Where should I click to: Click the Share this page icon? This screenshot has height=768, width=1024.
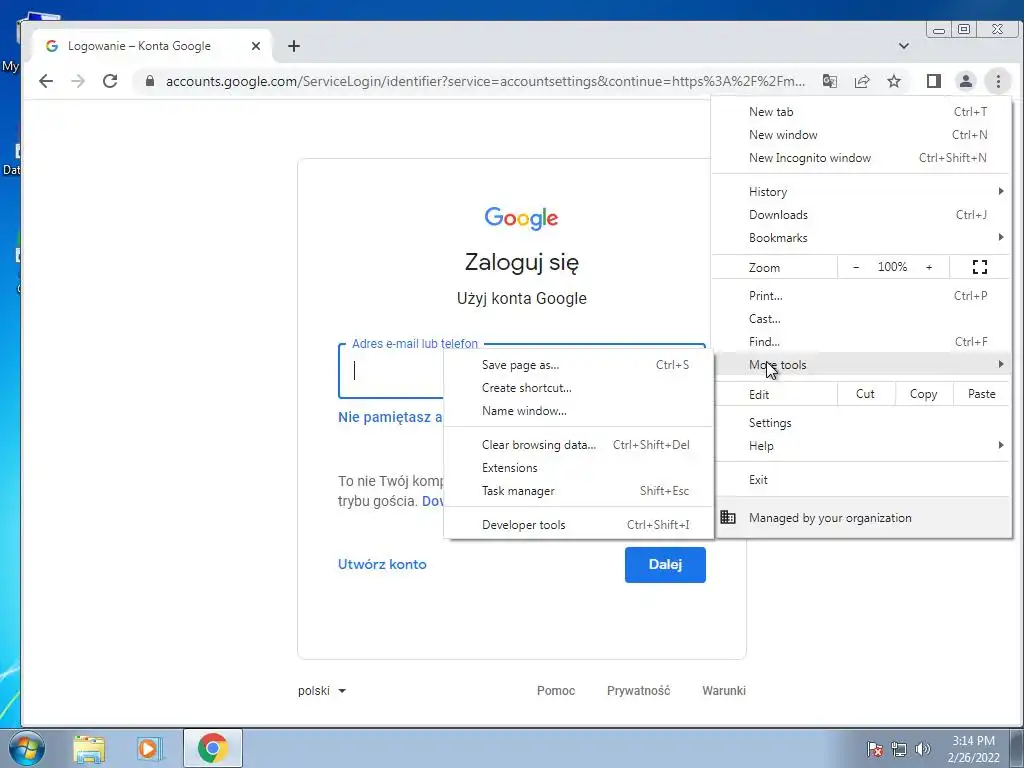point(862,81)
